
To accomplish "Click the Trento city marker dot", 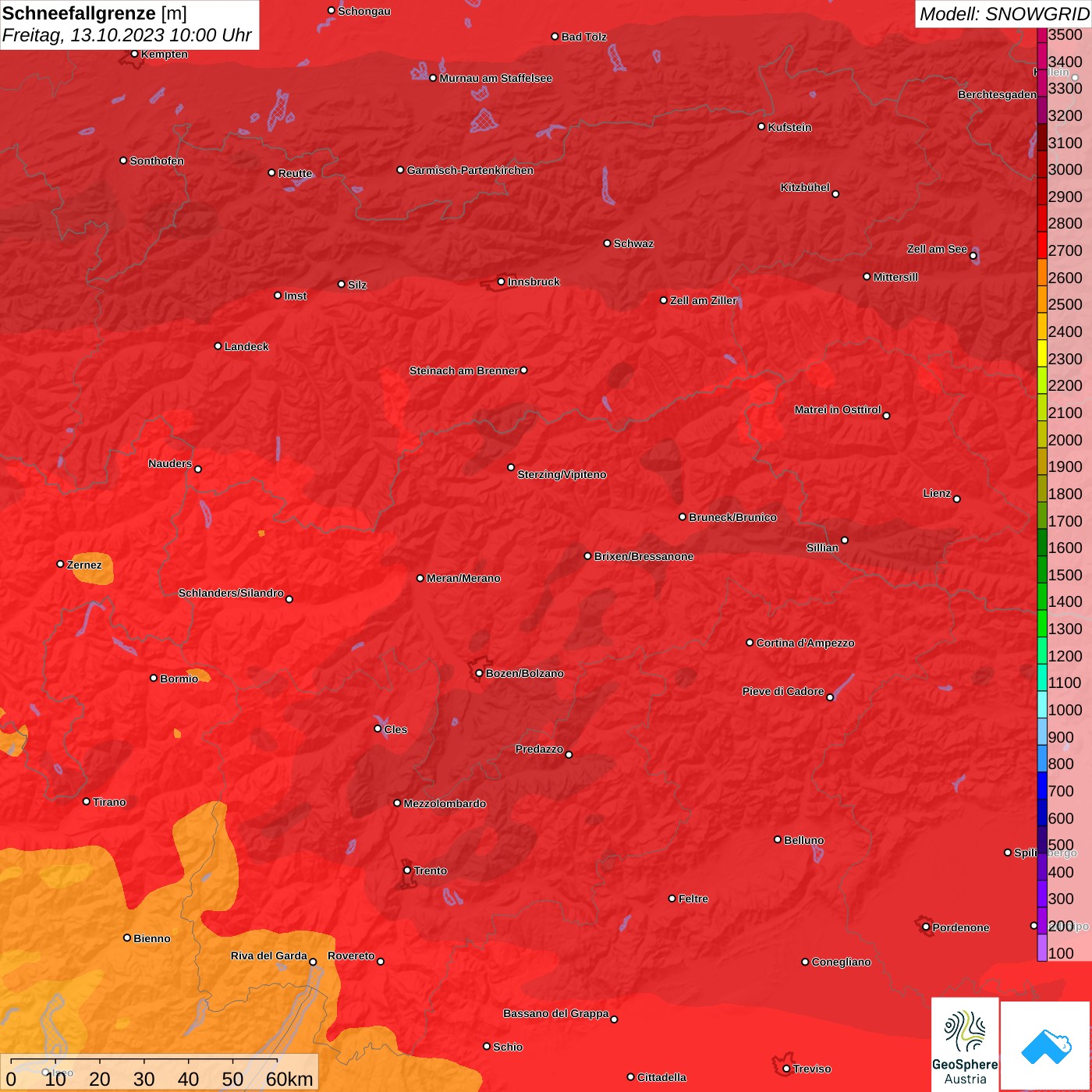I will point(407,870).
